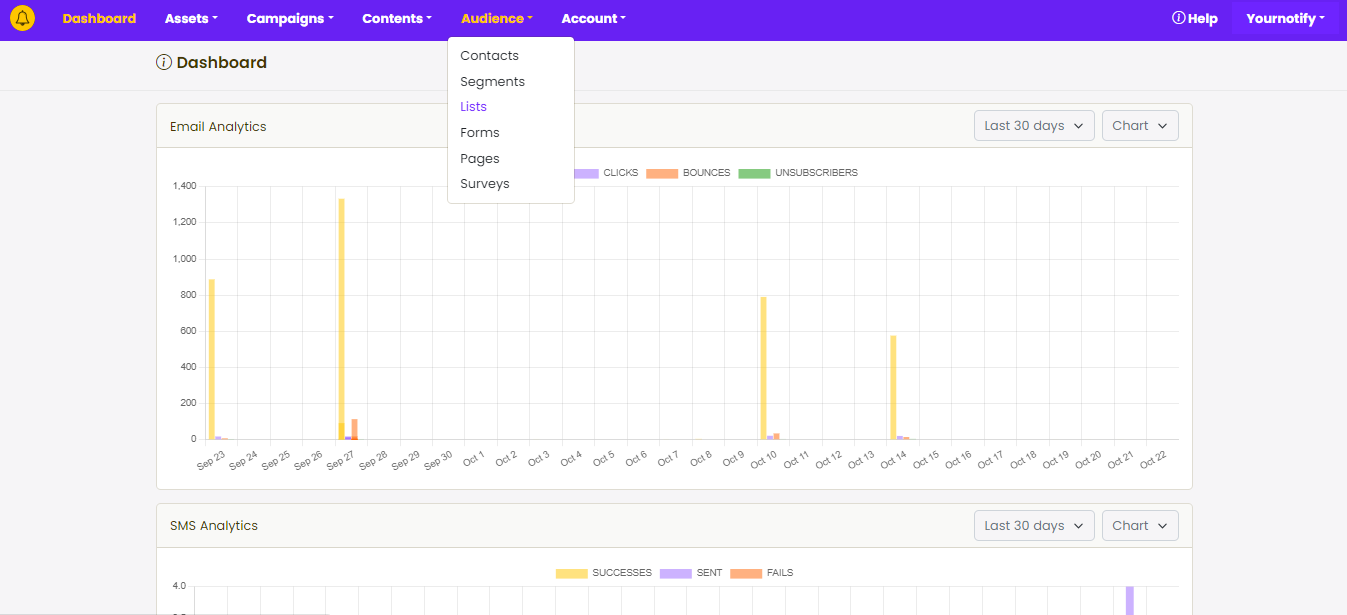Open Email Analytics Last 30 days dropdown
This screenshot has height=615, width=1347.
(x=1034, y=126)
